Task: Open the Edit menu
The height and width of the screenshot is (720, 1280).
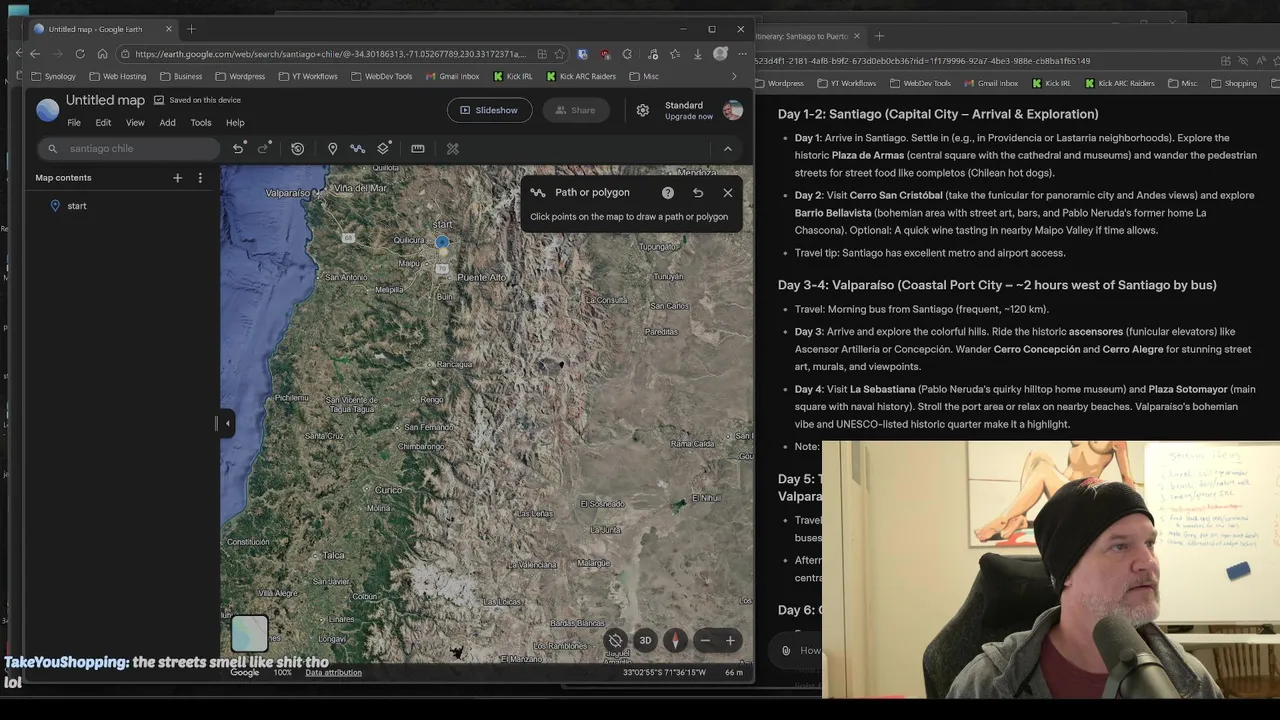Action: point(103,123)
